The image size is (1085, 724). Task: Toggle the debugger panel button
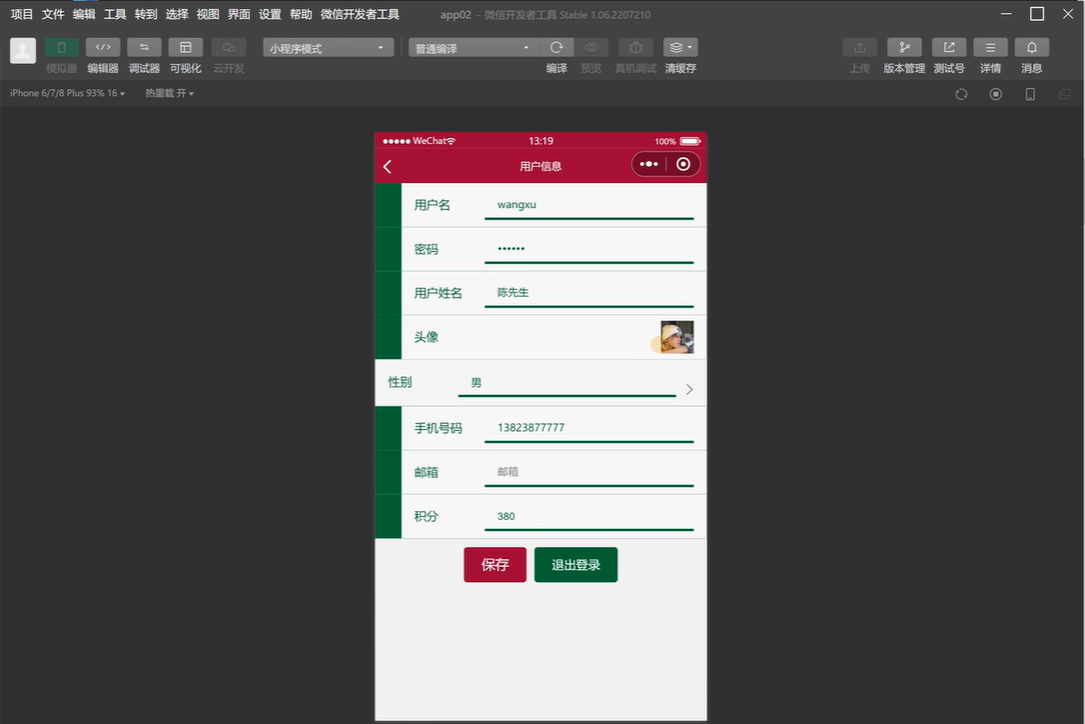(144, 47)
